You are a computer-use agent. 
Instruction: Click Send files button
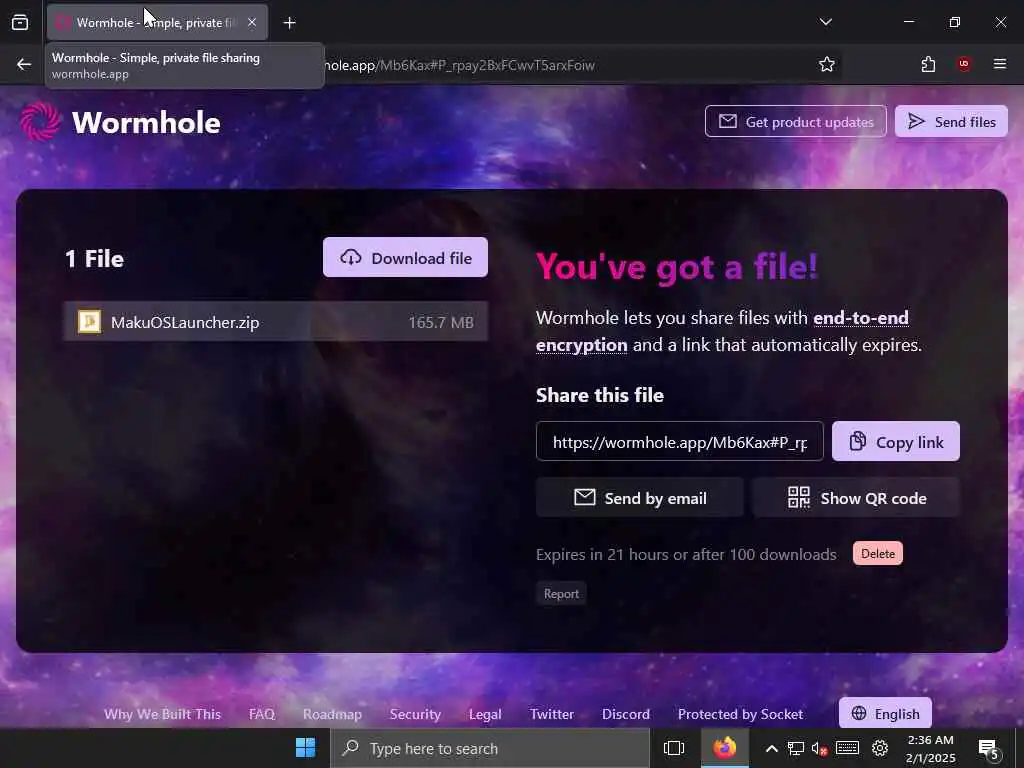(x=952, y=121)
